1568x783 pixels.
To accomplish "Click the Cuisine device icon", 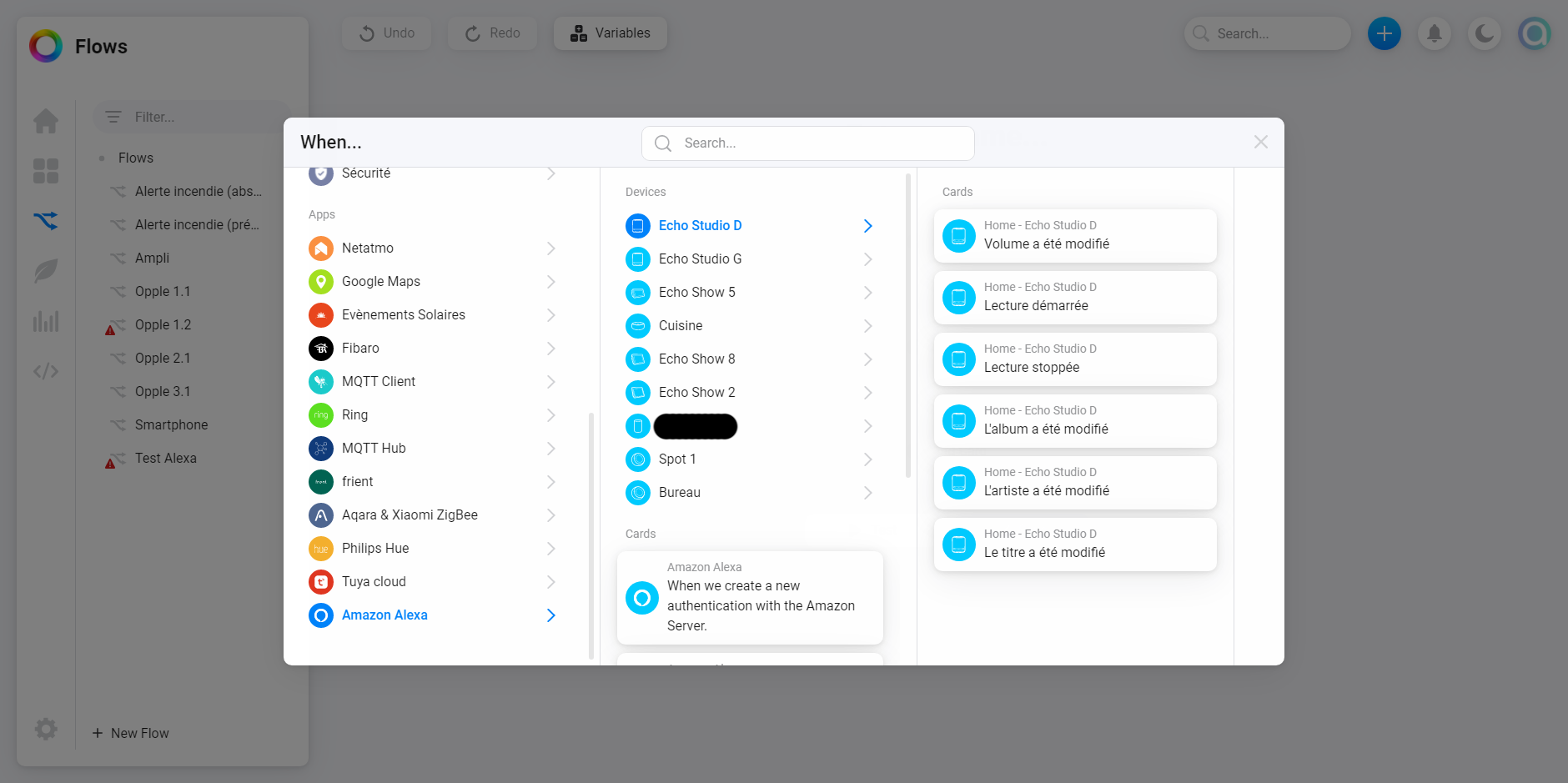I will (638, 326).
